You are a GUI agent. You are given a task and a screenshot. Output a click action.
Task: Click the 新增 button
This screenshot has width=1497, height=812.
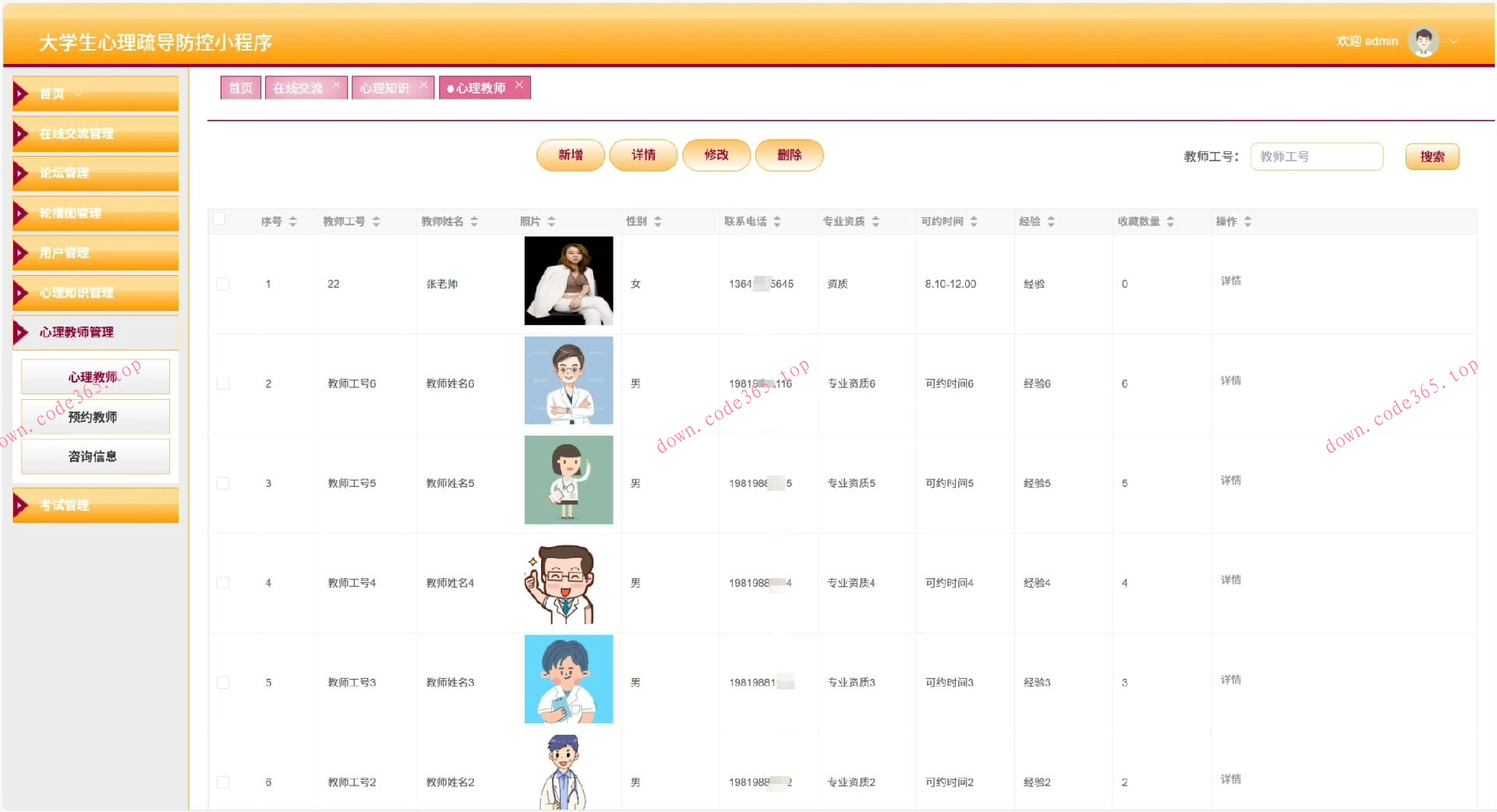(571, 155)
